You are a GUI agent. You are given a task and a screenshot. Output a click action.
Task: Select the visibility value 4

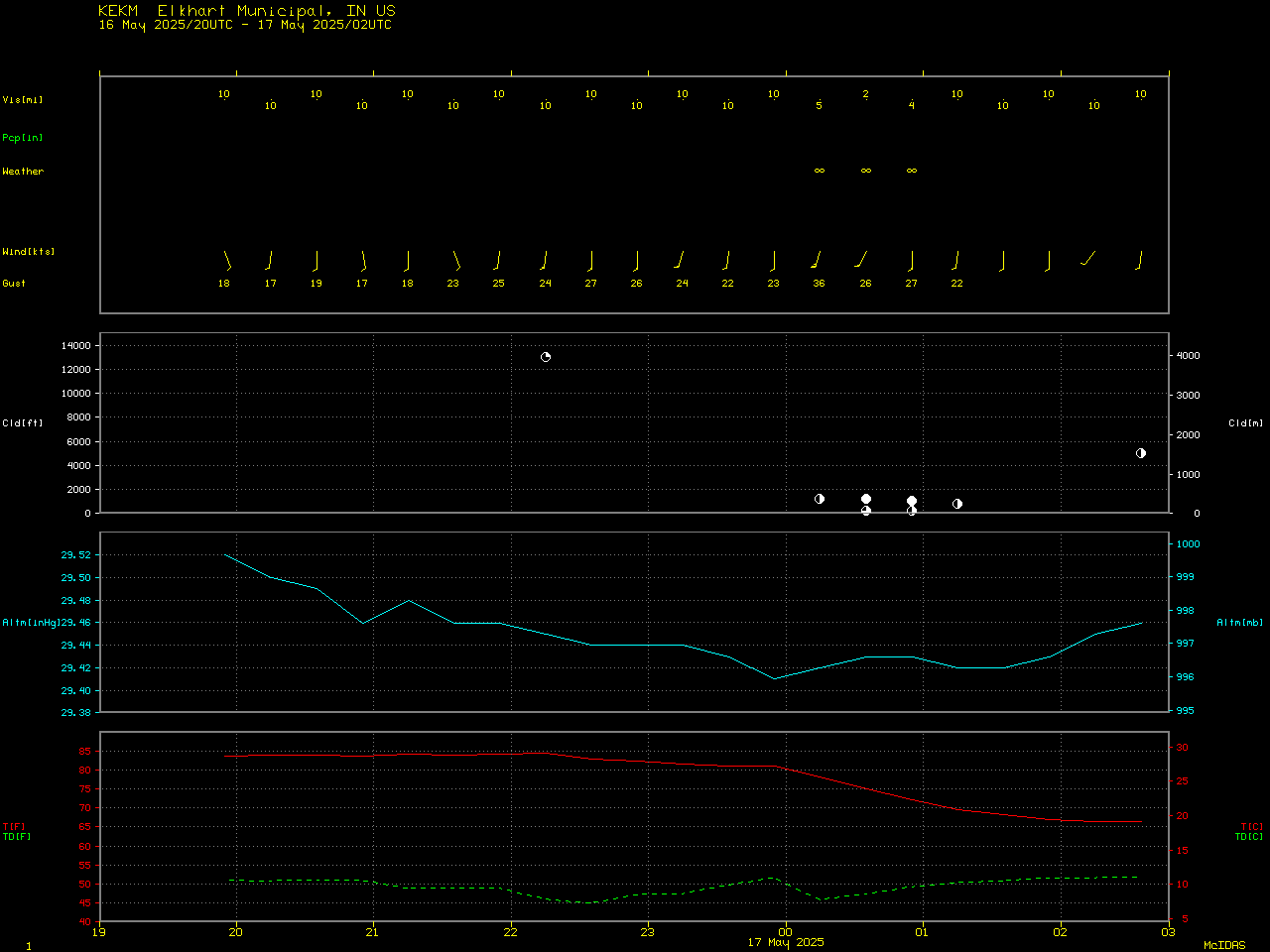point(912,106)
